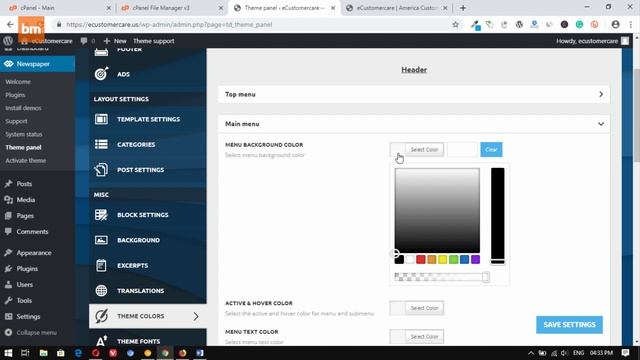Click the vertical hue strip slider
640x360 pixels.
(x=498, y=216)
